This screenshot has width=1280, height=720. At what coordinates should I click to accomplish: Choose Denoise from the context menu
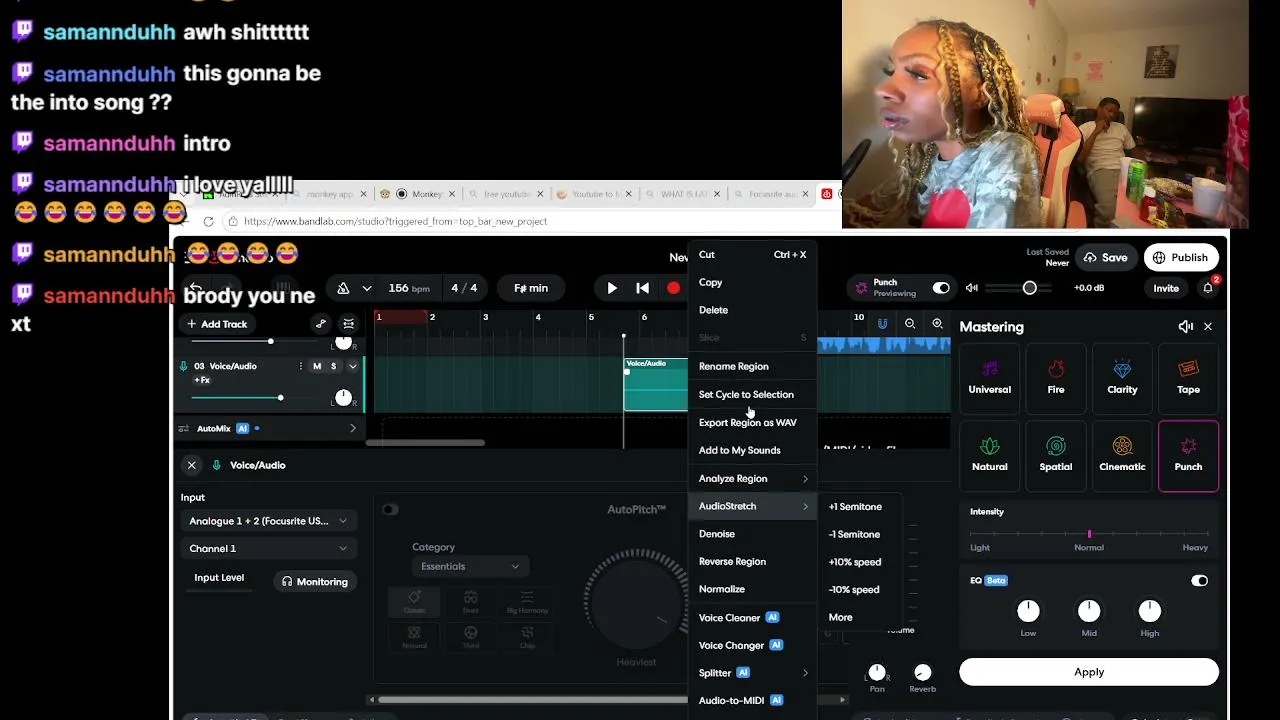click(x=753, y=534)
